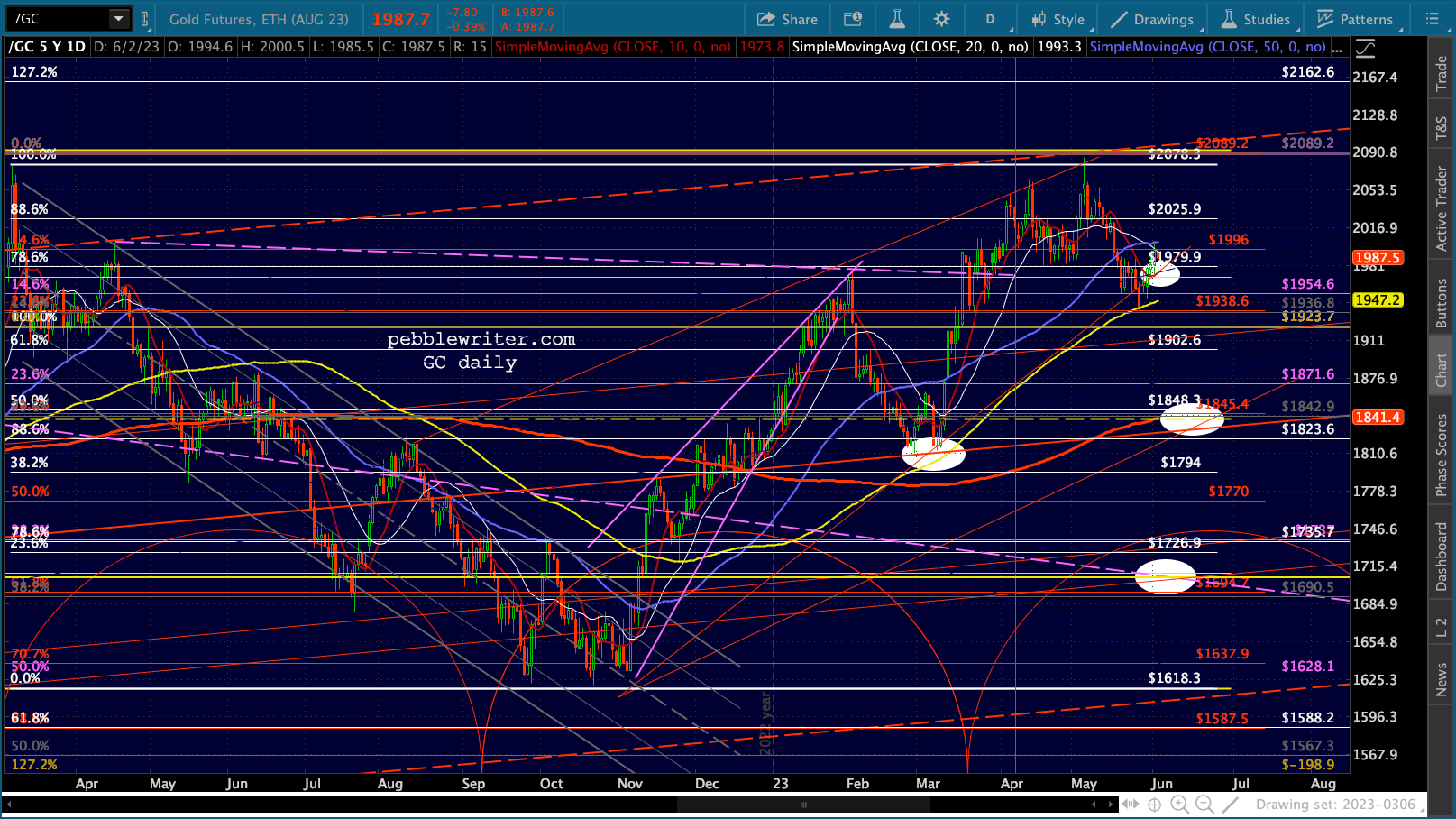Open the D timeframe dropdown
Screen dimensions: 1456x819
coord(990,19)
